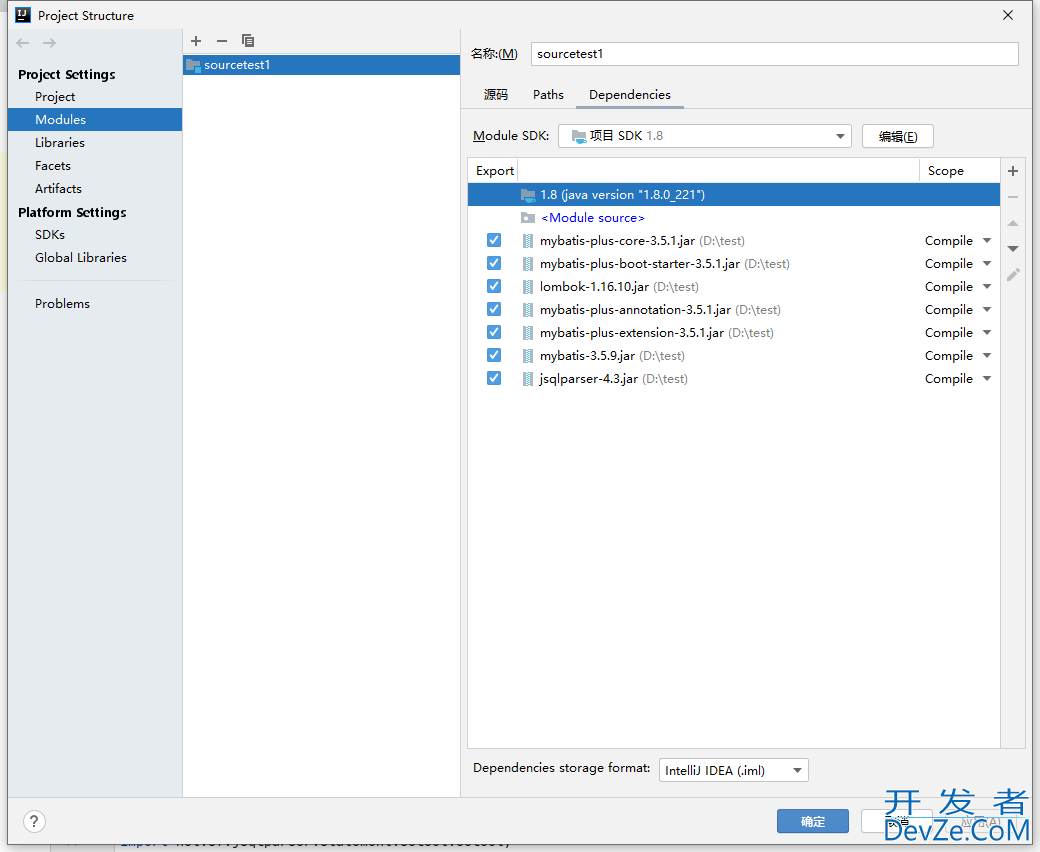This screenshot has width=1040, height=852.
Task: Toggle export checkbox for mybatis-3.5.9.jar
Action: click(x=494, y=355)
